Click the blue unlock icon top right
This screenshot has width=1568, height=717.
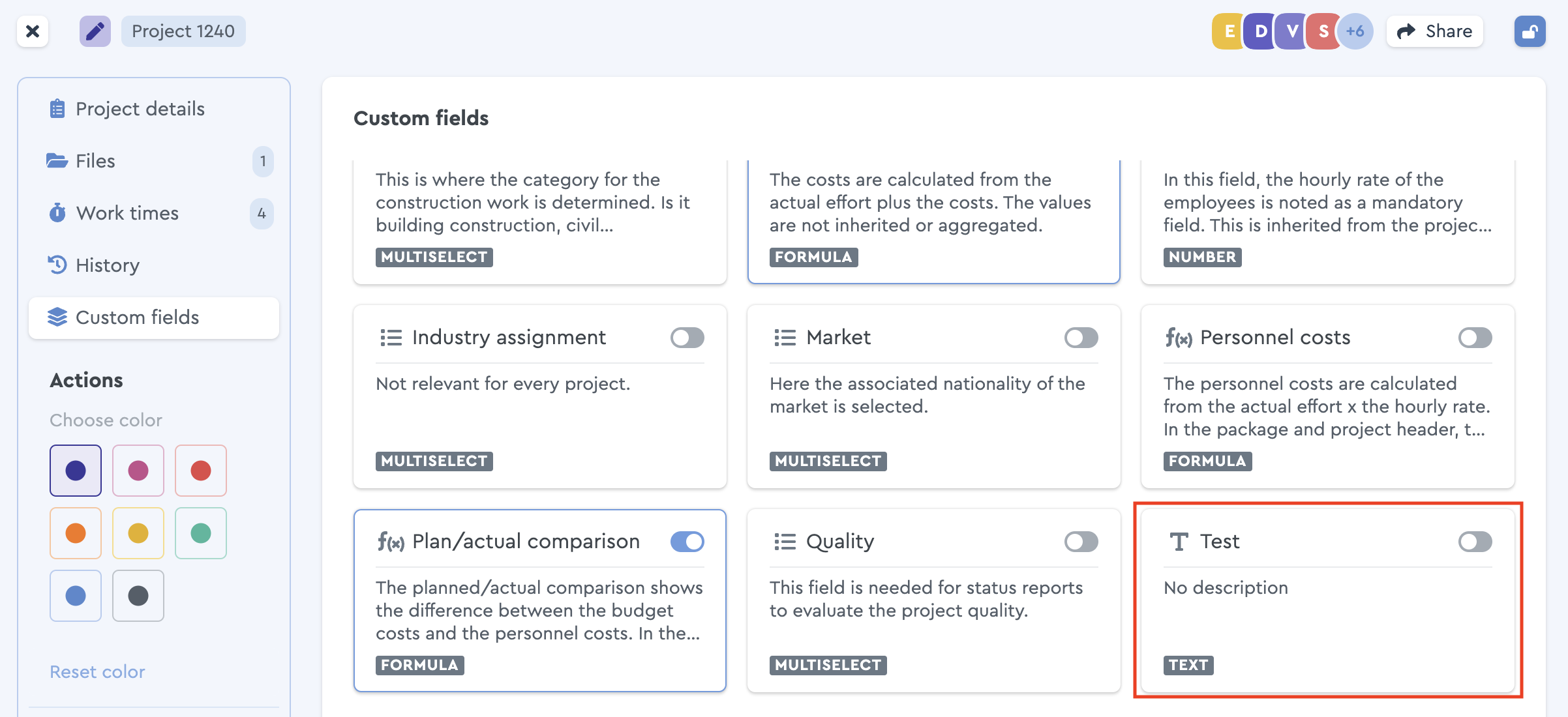pos(1530,31)
